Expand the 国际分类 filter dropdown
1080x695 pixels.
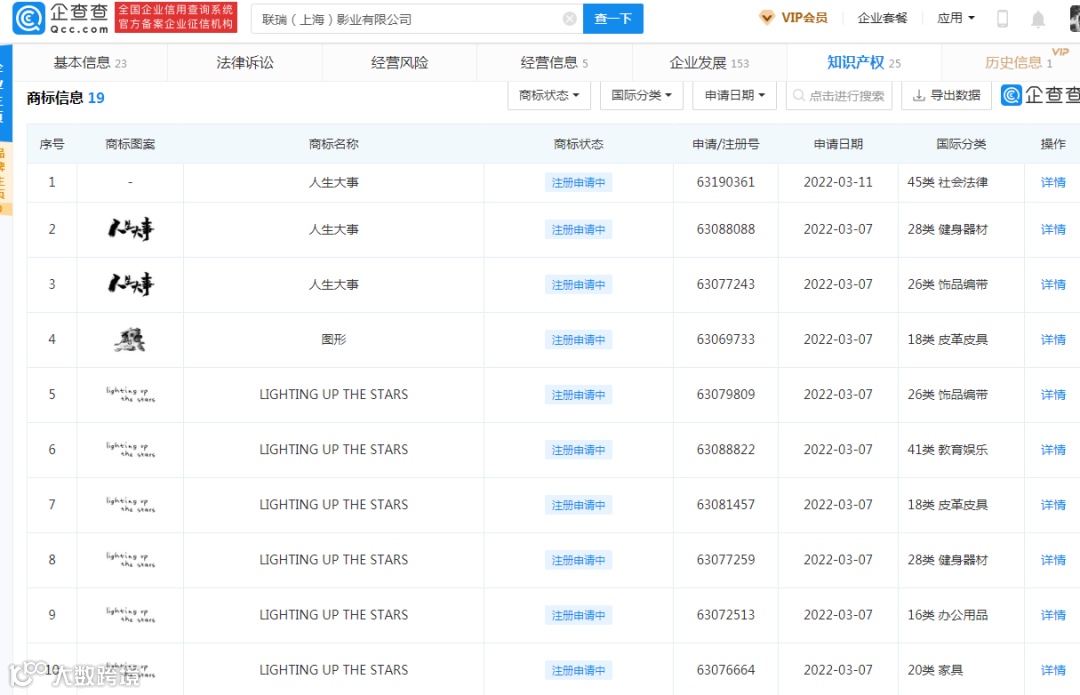pos(641,95)
